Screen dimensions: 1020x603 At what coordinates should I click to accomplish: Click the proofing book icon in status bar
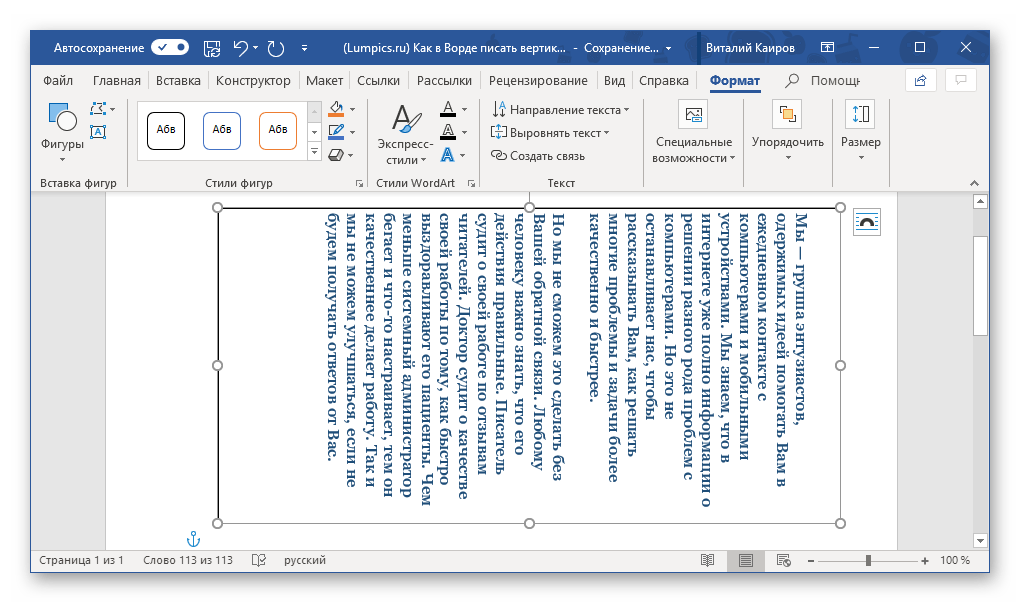coord(258,560)
